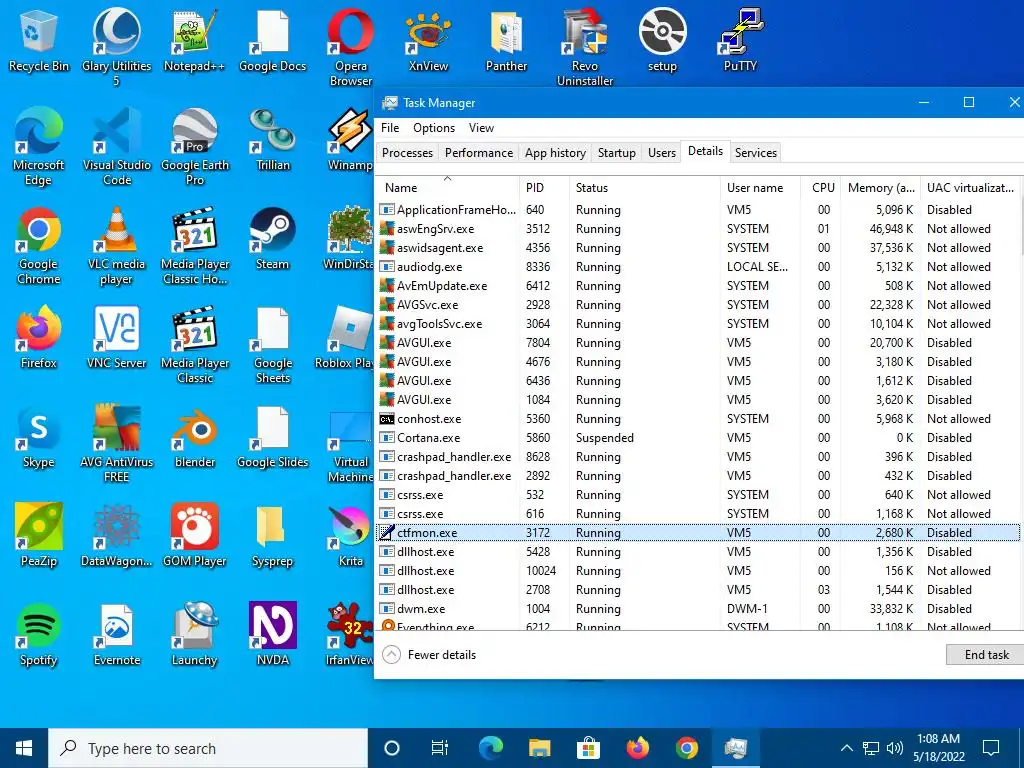The width and height of the screenshot is (1024, 768).
Task: Sort processes by PID column header
Action: click(545, 187)
